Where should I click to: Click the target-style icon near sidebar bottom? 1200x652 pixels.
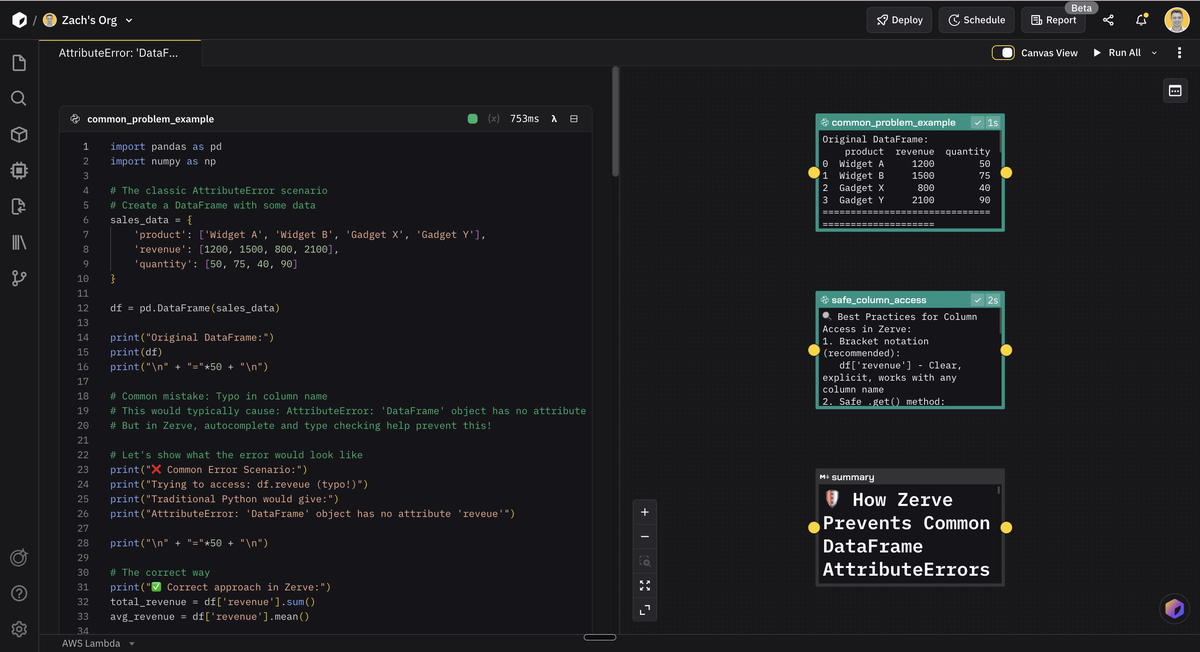click(19, 558)
